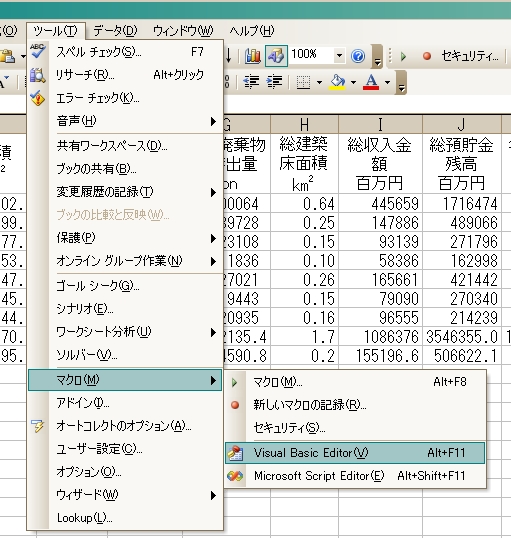Click the highlighted マクロ(M) submenu entry

coord(125,380)
